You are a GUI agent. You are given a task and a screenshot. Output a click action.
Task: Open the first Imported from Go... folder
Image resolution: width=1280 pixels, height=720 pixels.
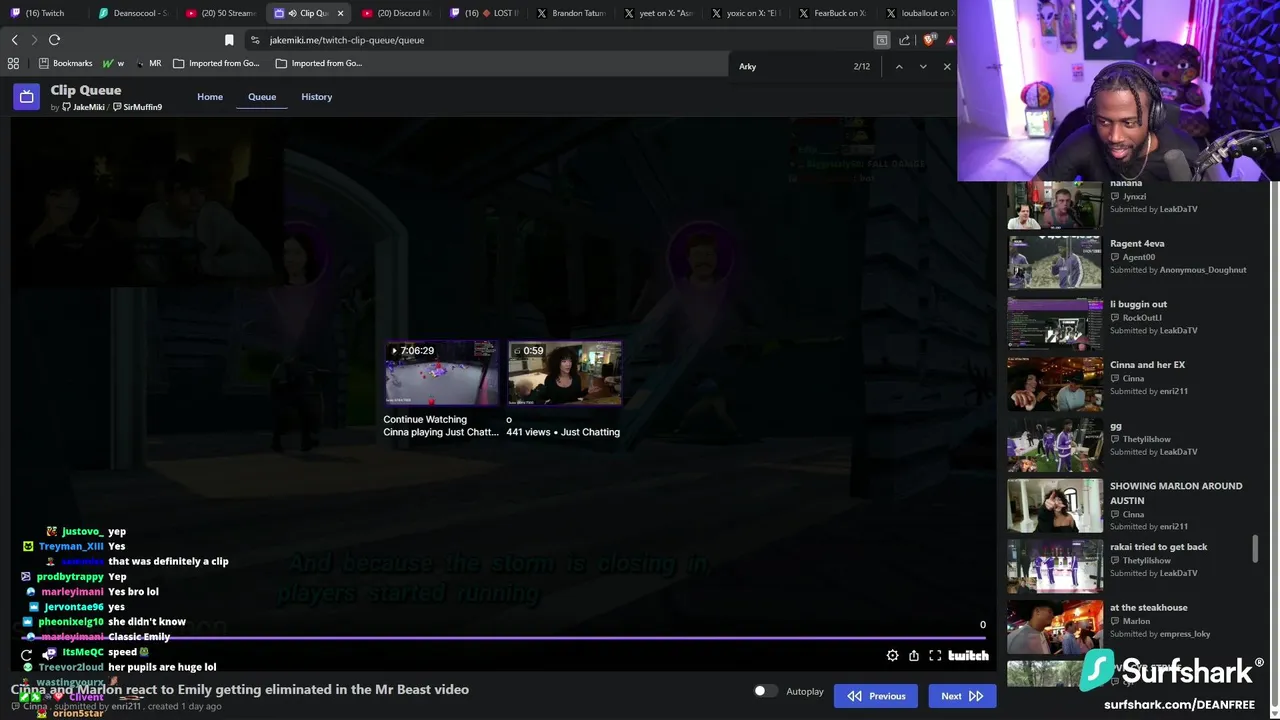click(x=215, y=63)
